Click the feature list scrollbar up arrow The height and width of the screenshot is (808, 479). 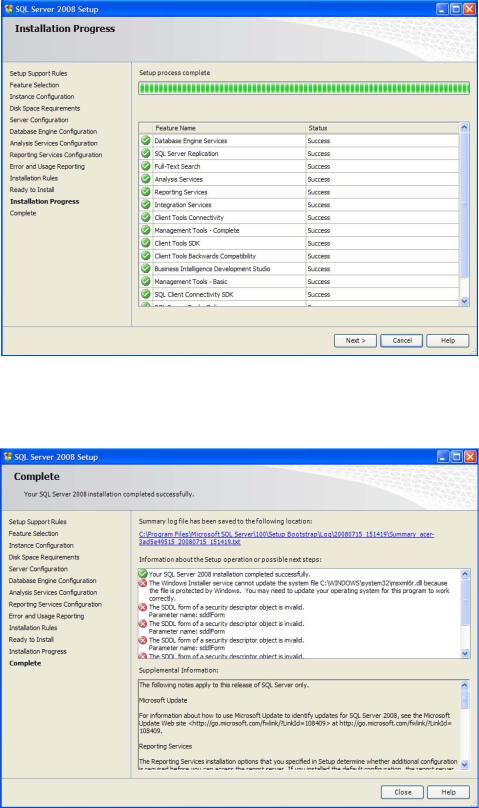(464, 127)
